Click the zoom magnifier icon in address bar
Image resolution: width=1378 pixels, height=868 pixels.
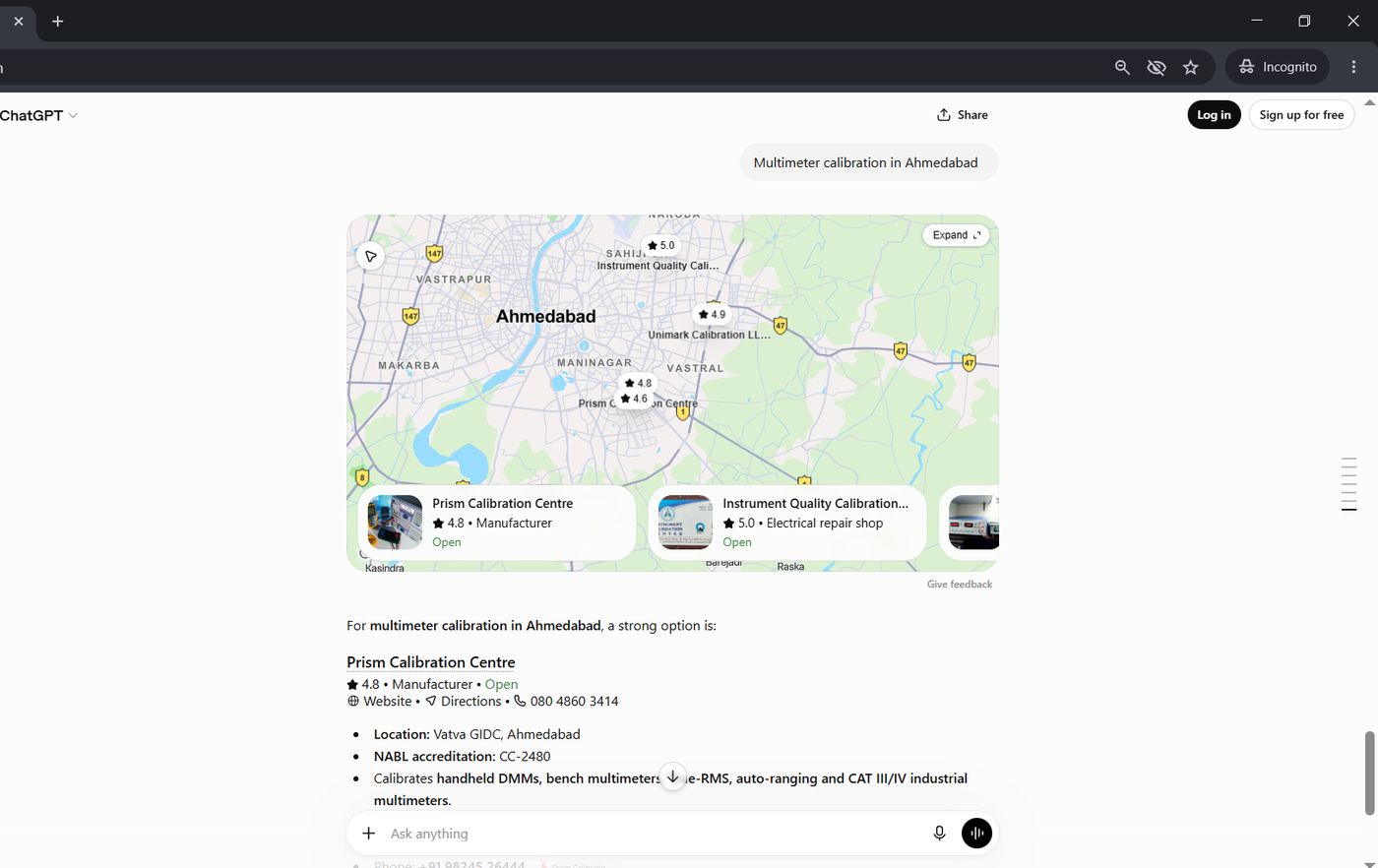coord(1122,67)
